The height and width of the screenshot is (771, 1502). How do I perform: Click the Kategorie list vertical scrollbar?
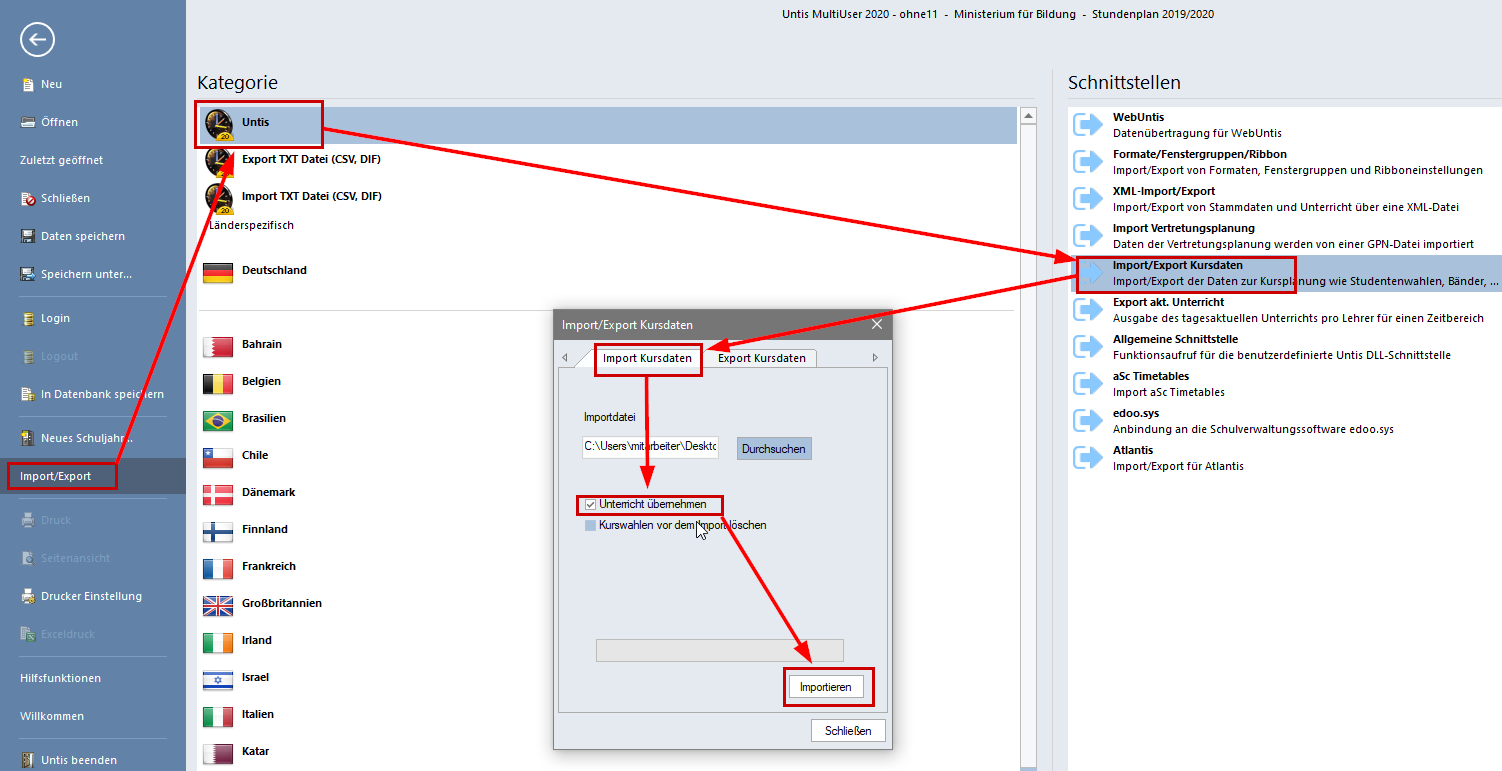tap(1027, 440)
